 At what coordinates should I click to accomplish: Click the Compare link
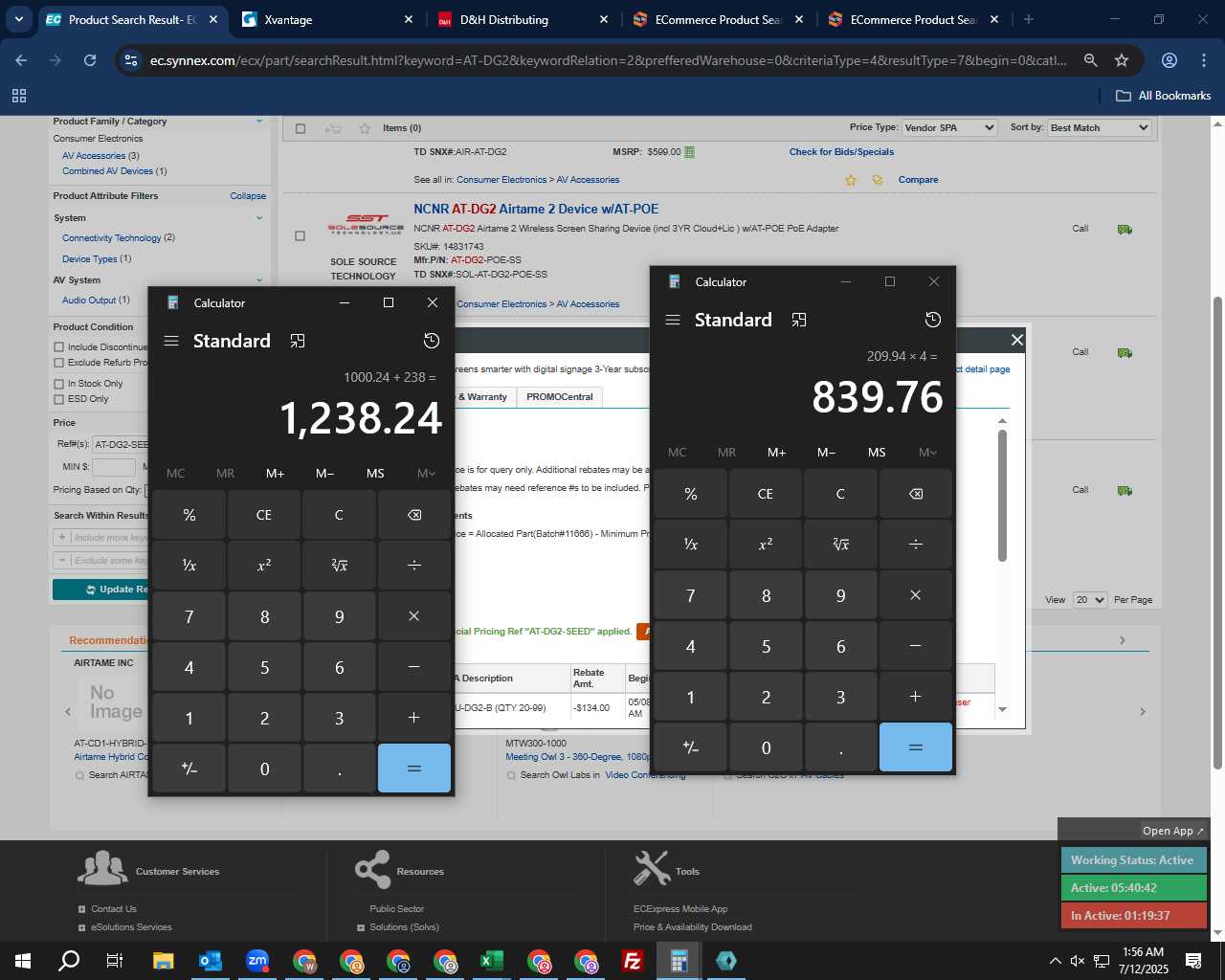[918, 180]
